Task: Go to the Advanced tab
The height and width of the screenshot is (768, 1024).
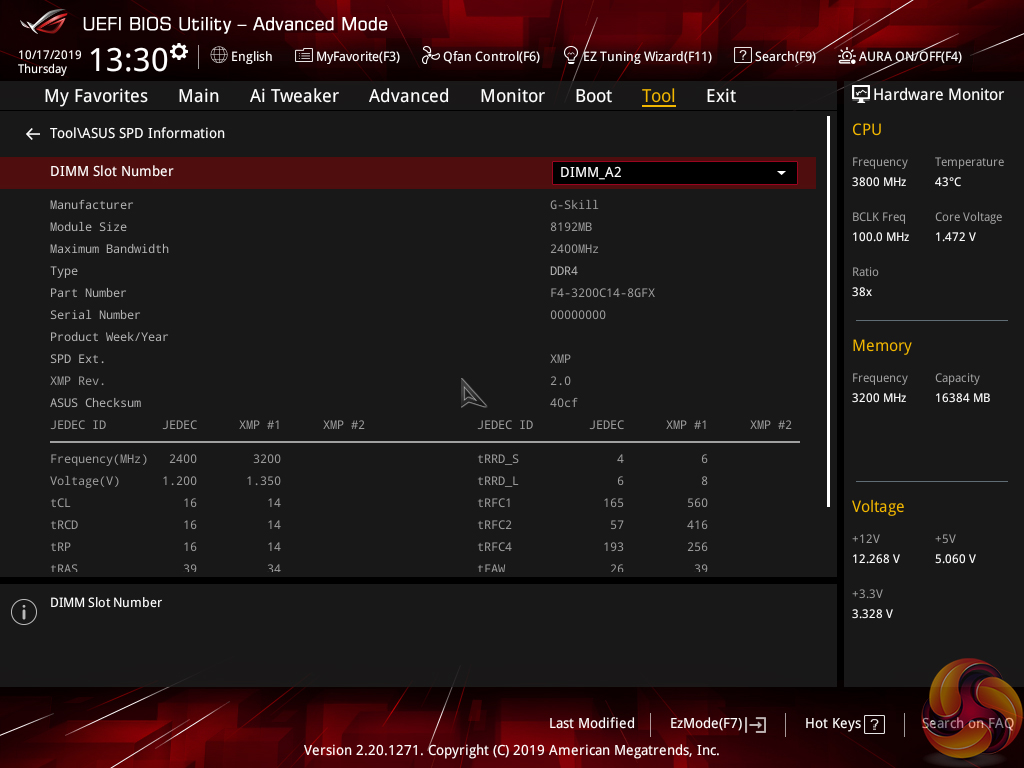Action: coord(409,96)
